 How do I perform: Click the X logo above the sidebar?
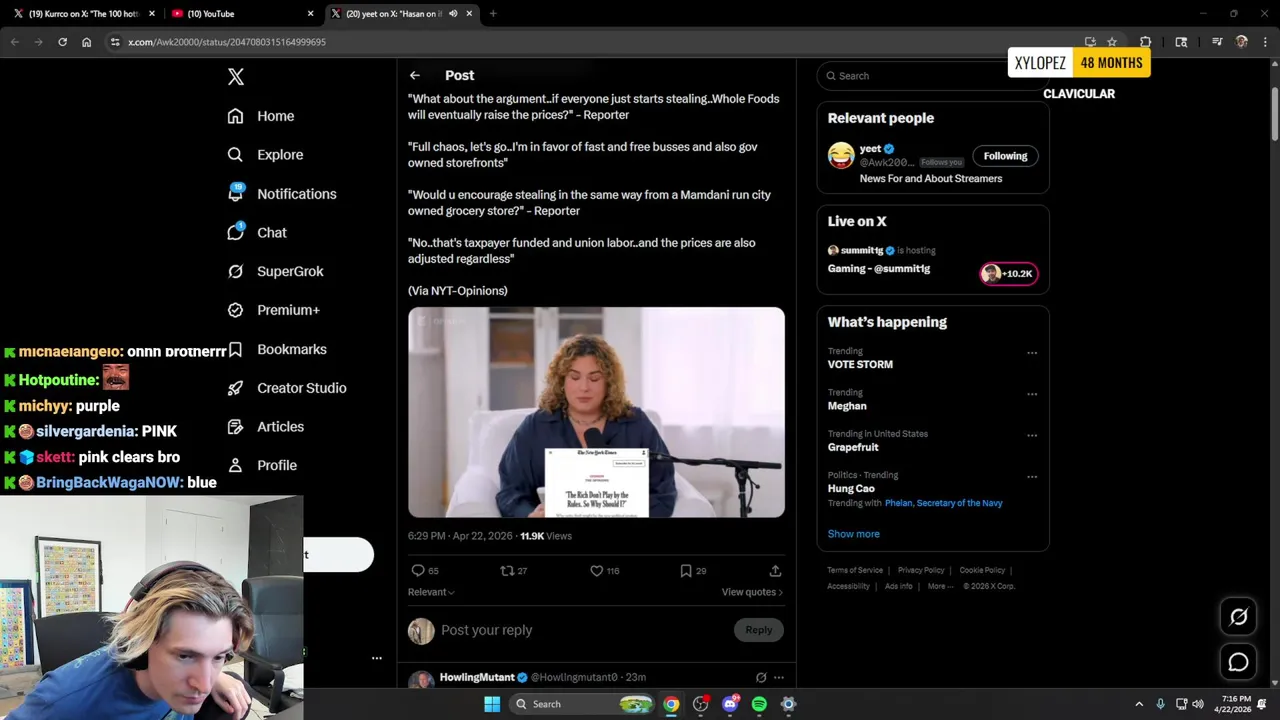point(236,77)
